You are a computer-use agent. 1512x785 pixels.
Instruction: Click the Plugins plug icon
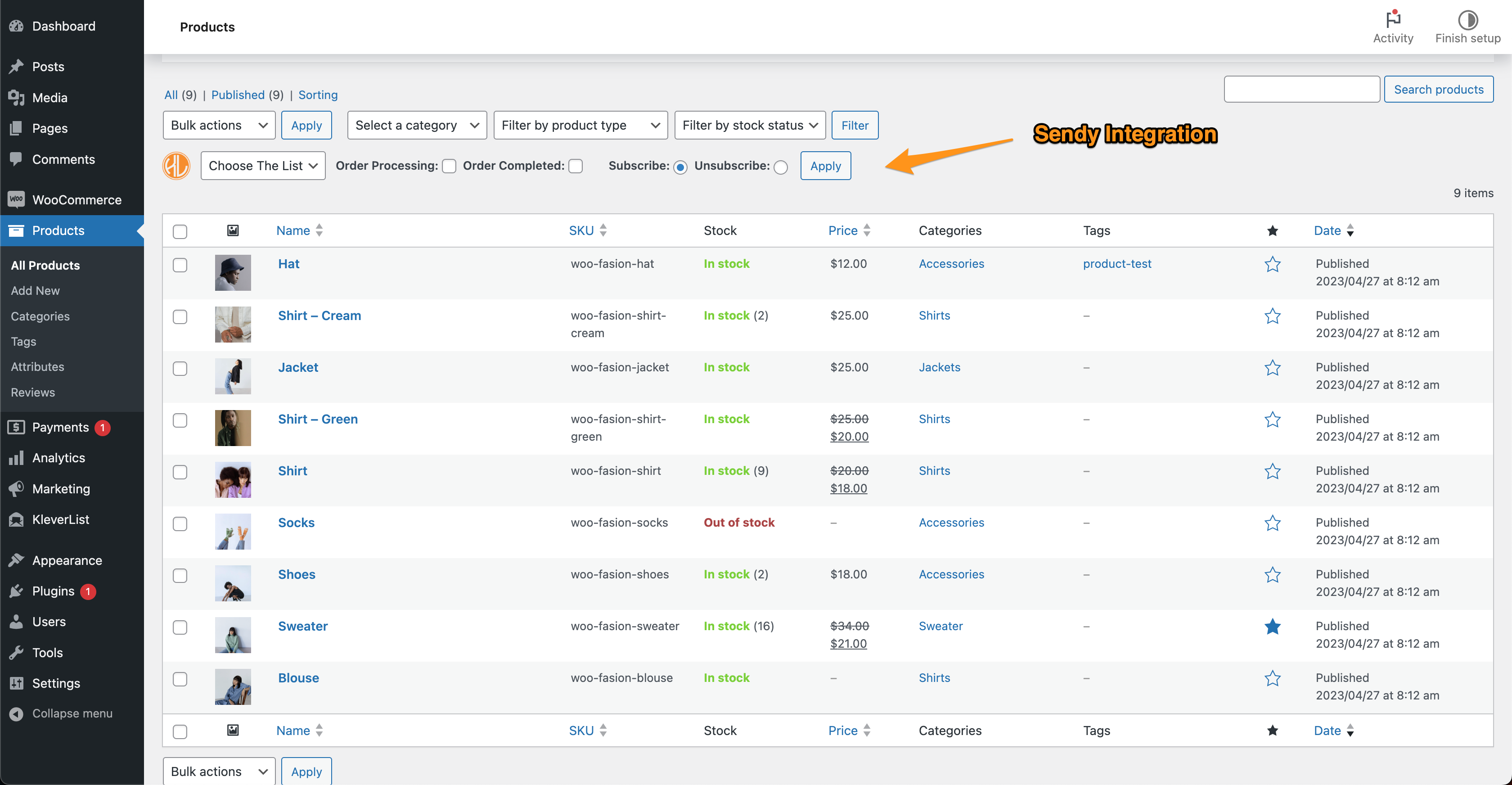17,591
